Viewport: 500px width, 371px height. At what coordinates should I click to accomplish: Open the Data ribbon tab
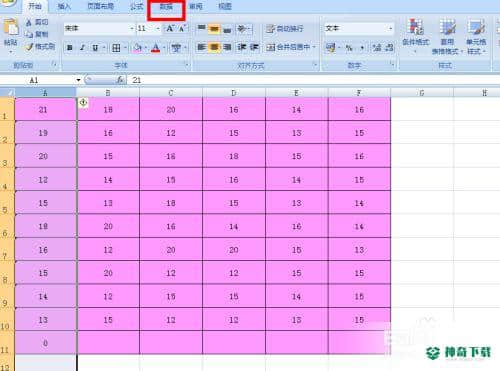point(166,7)
